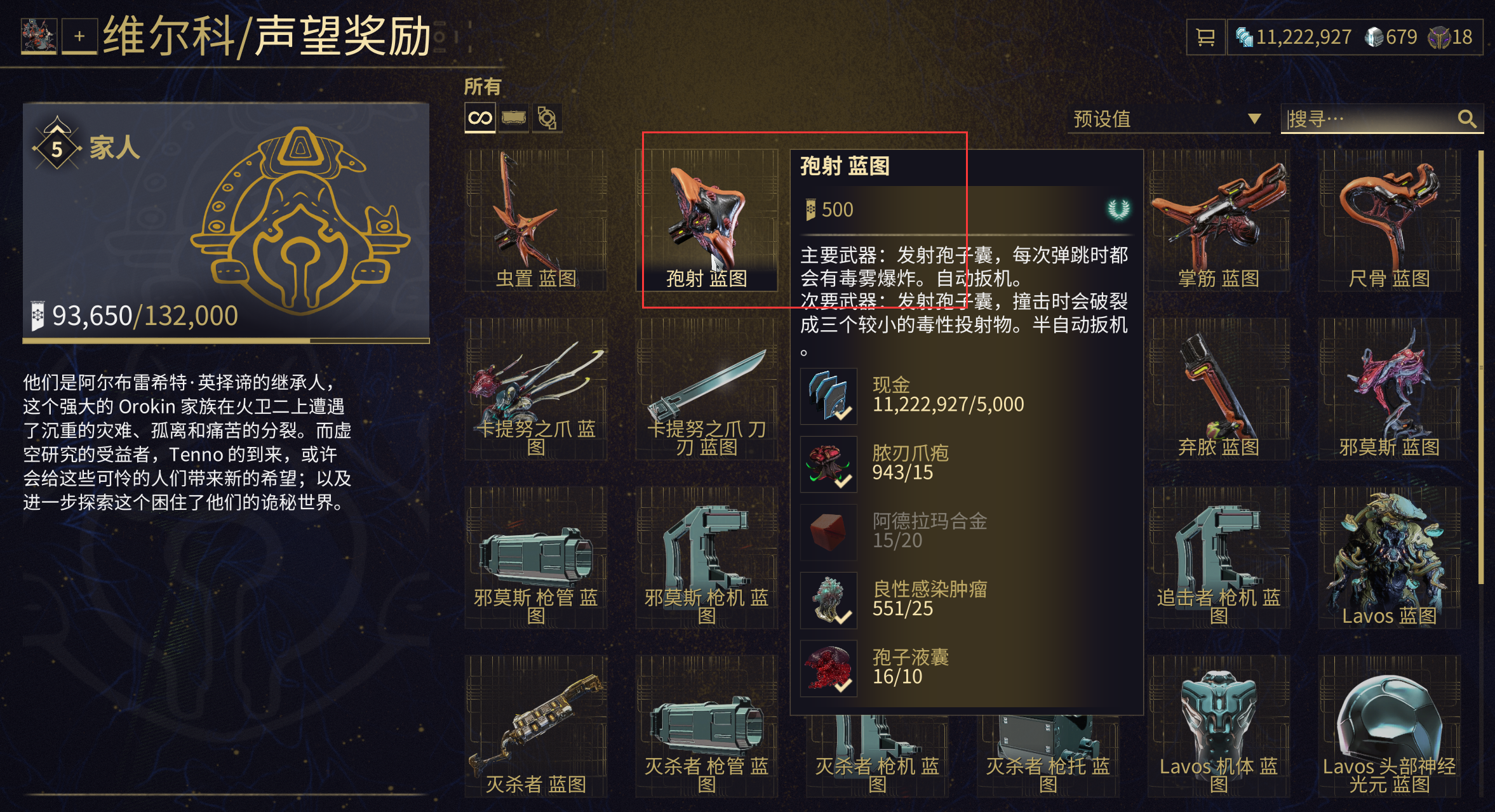The width and height of the screenshot is (1495, 812).
Task: Click the 预设值 dropdown arrow
Action: (x=1254, y=119)
